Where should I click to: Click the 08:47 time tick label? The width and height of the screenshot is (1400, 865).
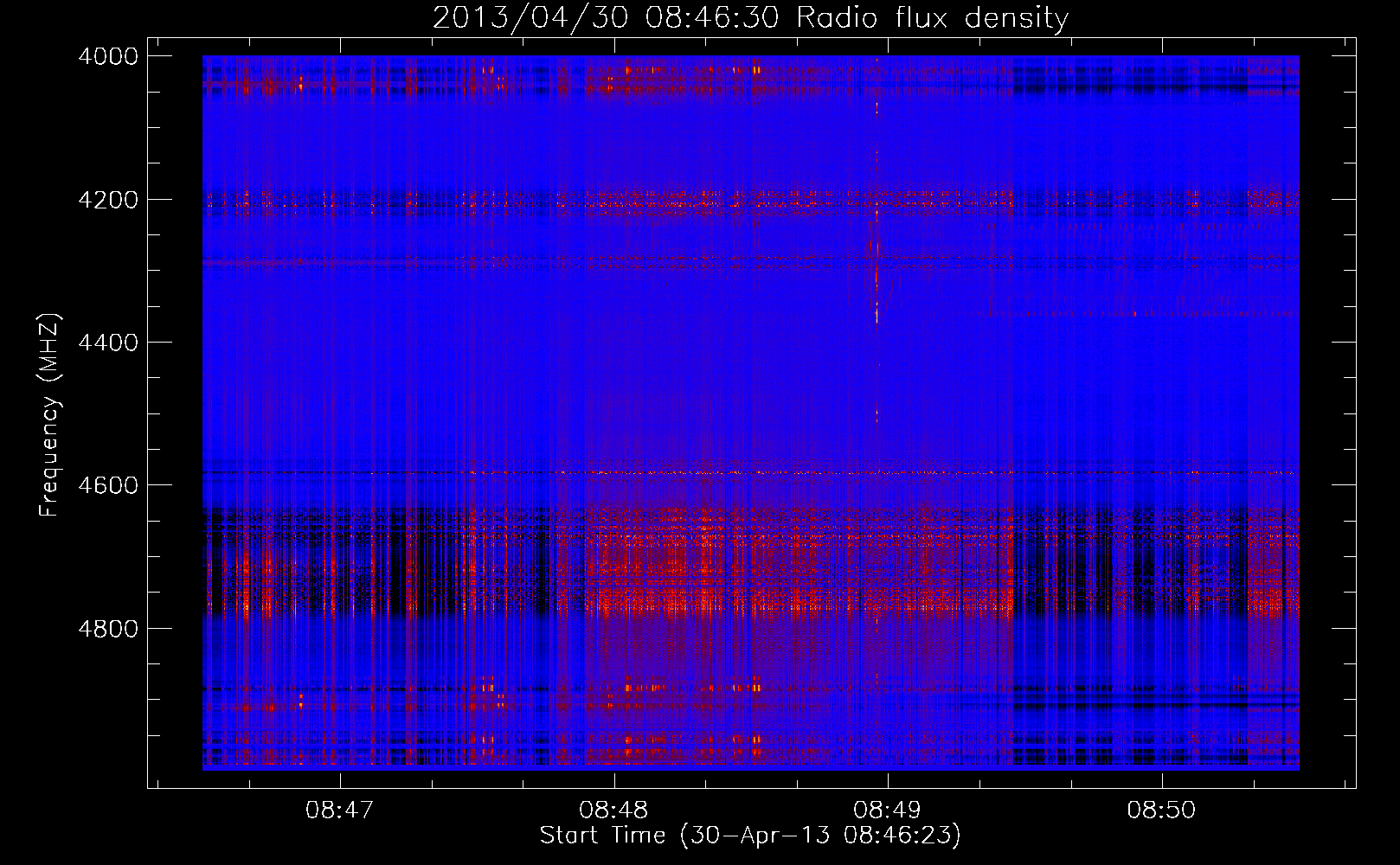coord(340,810)
